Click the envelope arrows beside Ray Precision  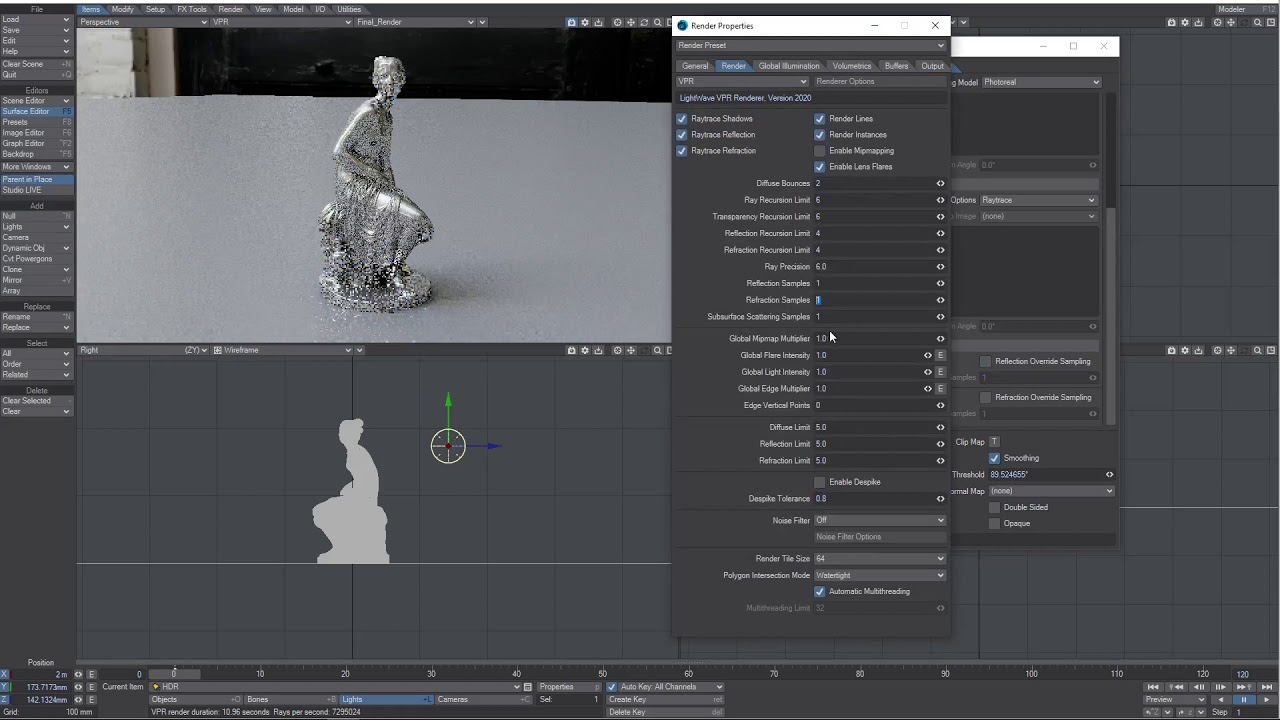(x=940, y=267)
